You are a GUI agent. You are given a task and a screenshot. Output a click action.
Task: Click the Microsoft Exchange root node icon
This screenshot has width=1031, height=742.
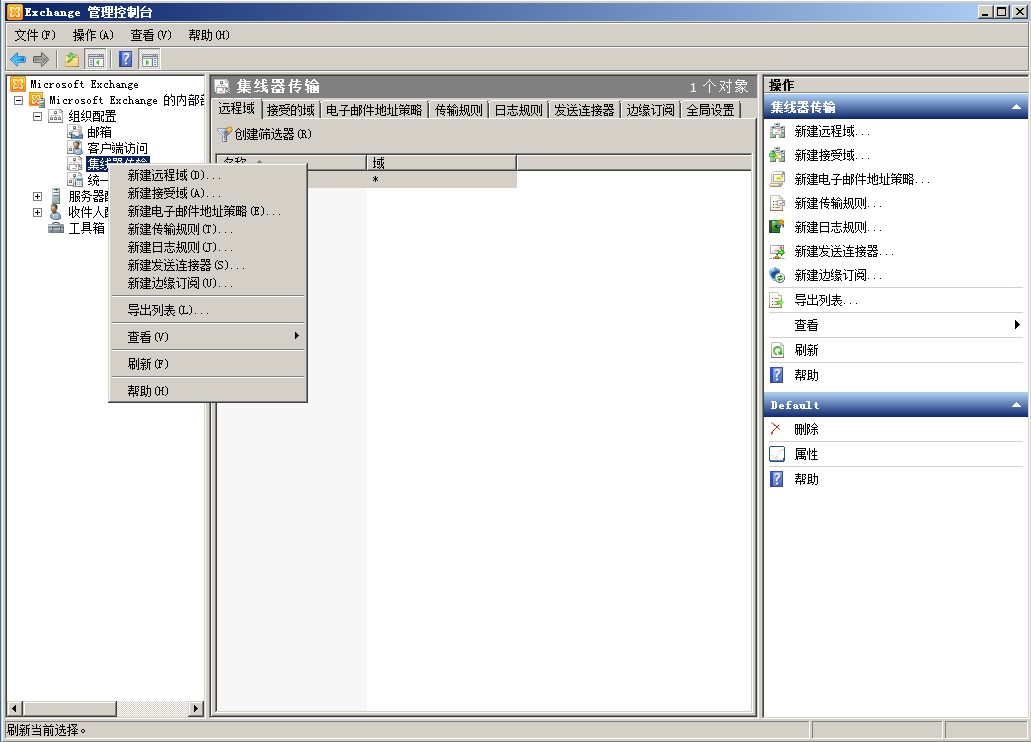pos(18,84)
